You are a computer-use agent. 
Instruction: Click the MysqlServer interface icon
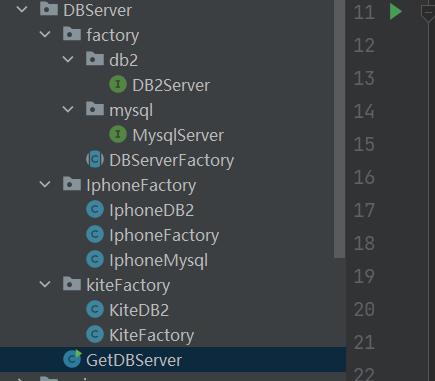click(x=118, y=134)
